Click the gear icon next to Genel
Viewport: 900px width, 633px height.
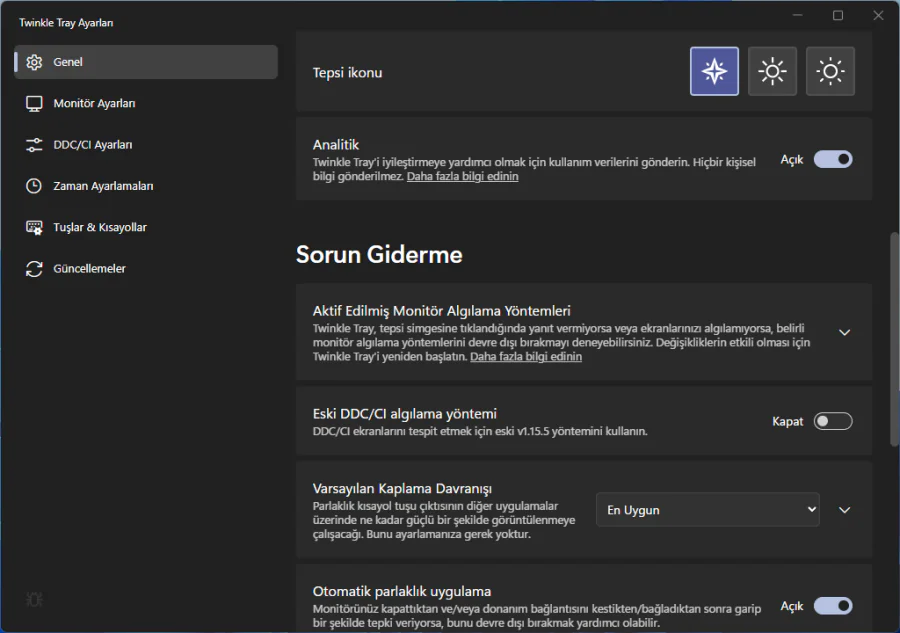coord(34,62)
